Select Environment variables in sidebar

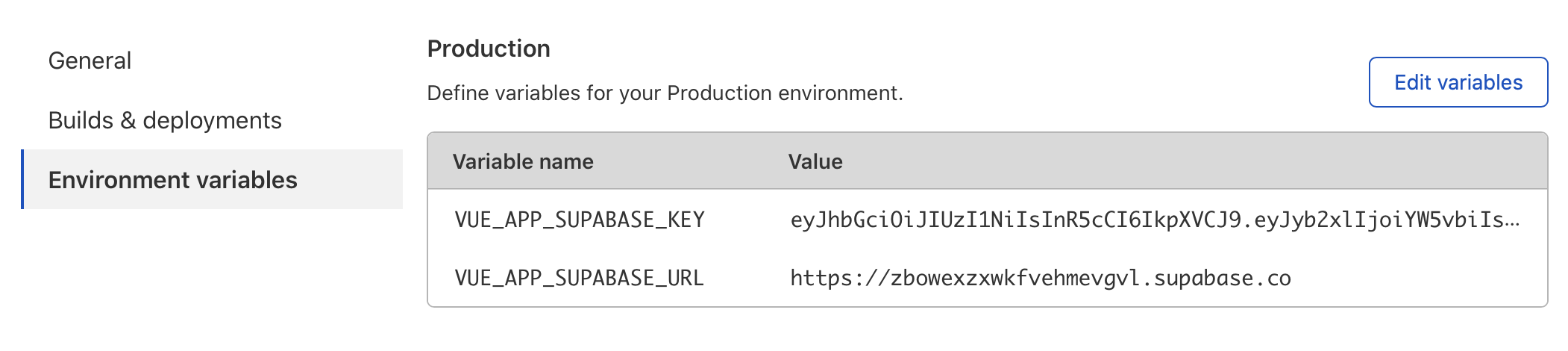(x=173, y=180)
